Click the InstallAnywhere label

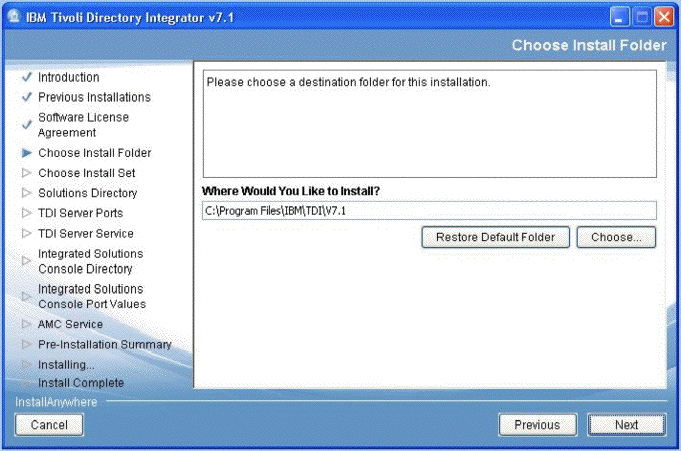[x=56, y=402]
